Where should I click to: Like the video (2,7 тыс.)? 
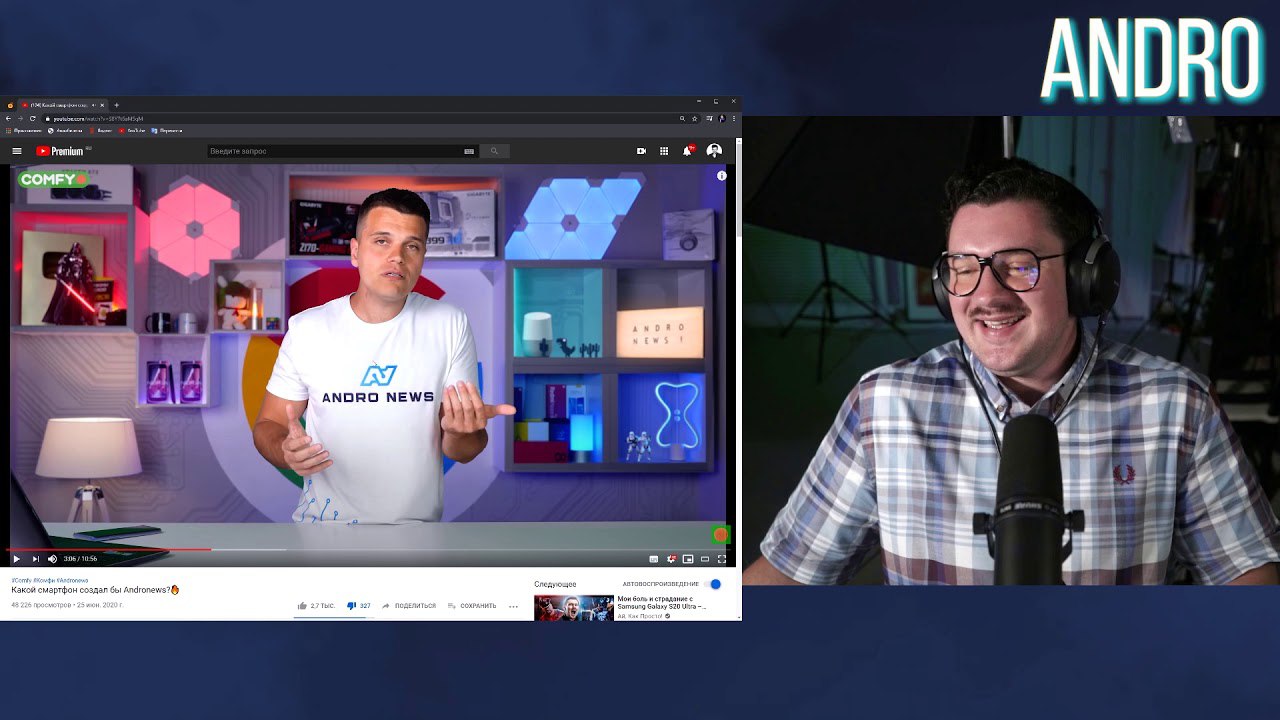tap(316, 606)
